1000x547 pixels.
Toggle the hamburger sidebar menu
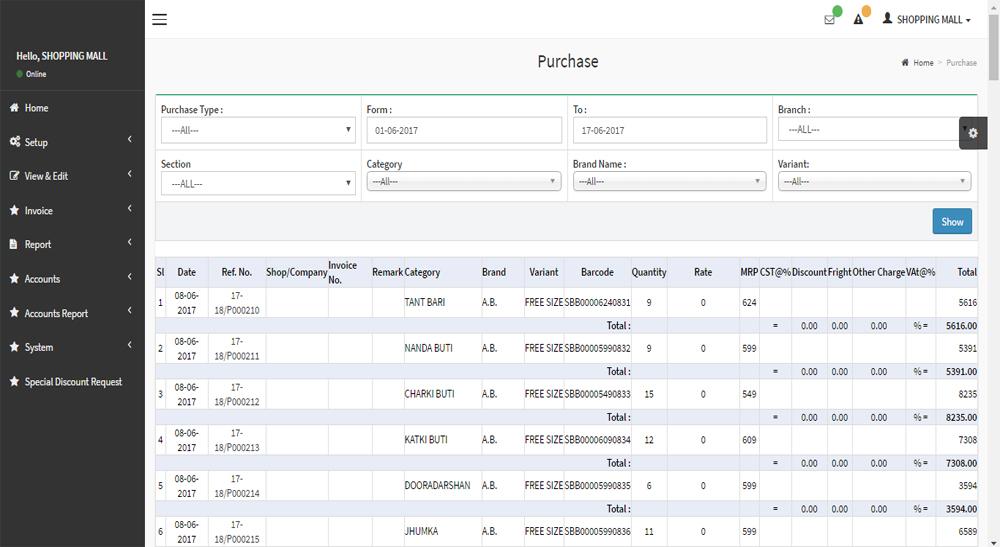[x=159, y=19]
